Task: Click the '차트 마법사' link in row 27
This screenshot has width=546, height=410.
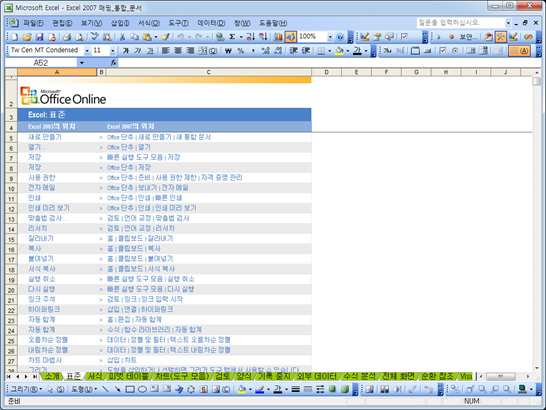Action: (x=45, y=360)
